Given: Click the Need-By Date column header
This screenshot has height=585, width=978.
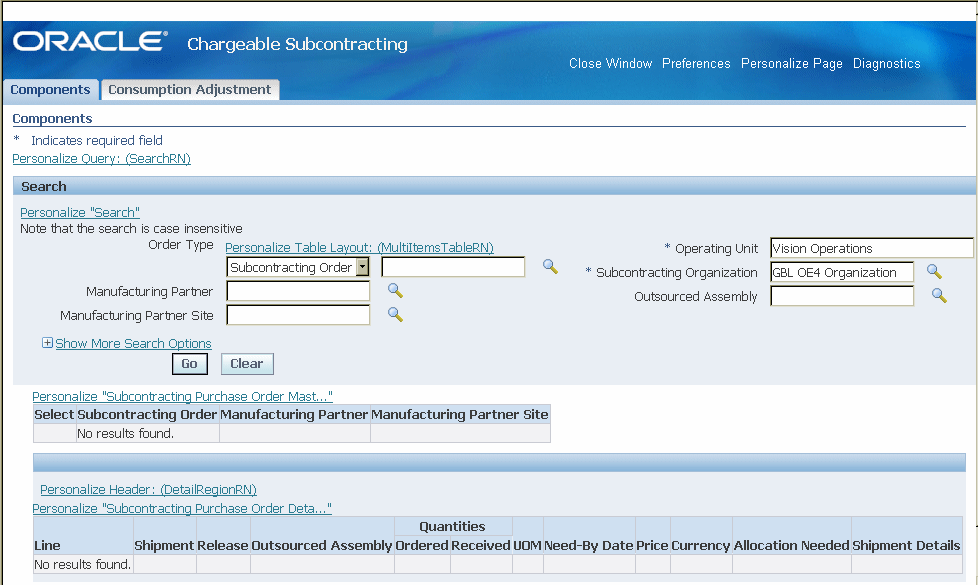Looking at the screenshot, I should click(589, 545).
